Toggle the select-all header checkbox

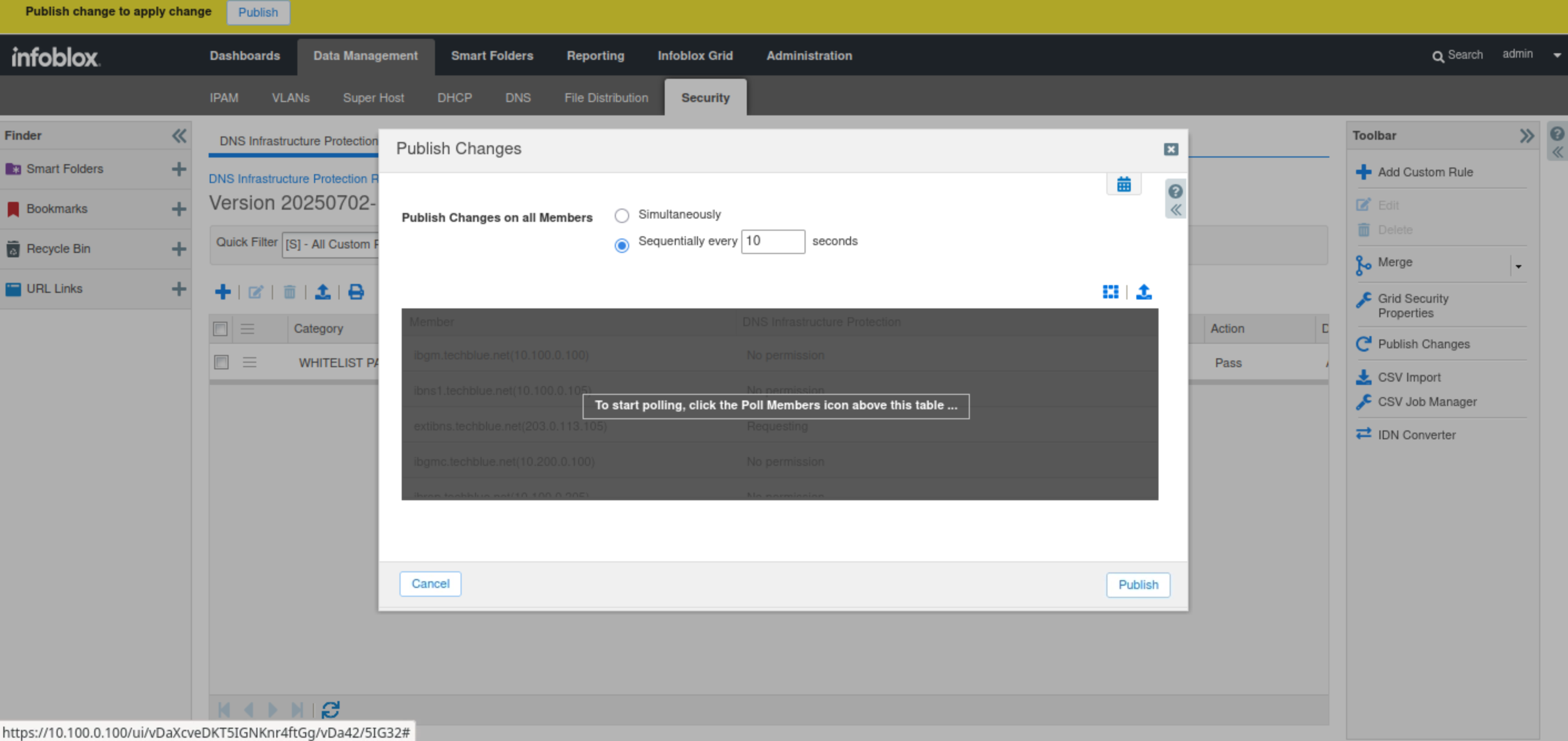point(220,329)
